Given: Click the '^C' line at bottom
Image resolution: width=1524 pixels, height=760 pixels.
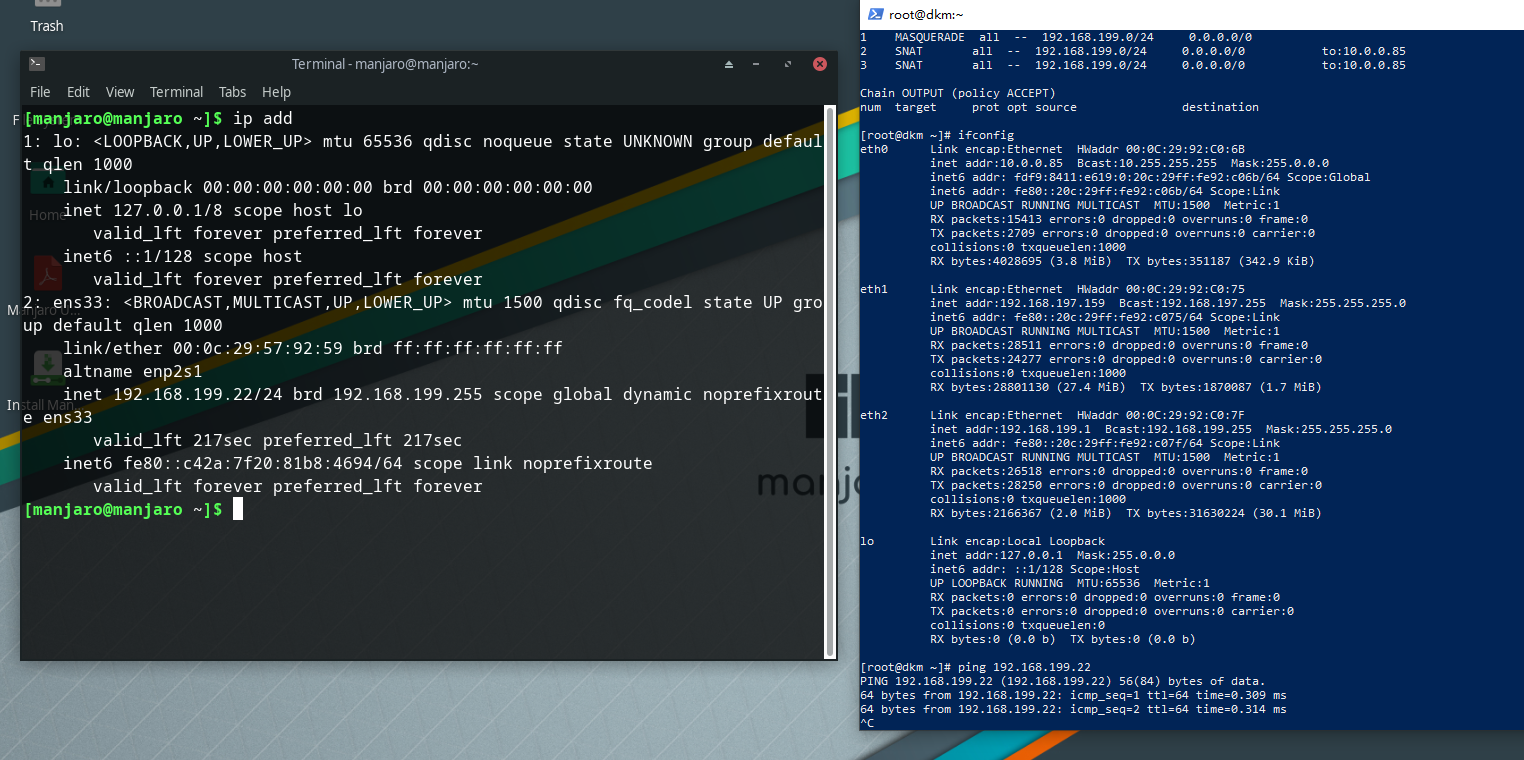Looking at the screenshot, I should tap(867, 723).
